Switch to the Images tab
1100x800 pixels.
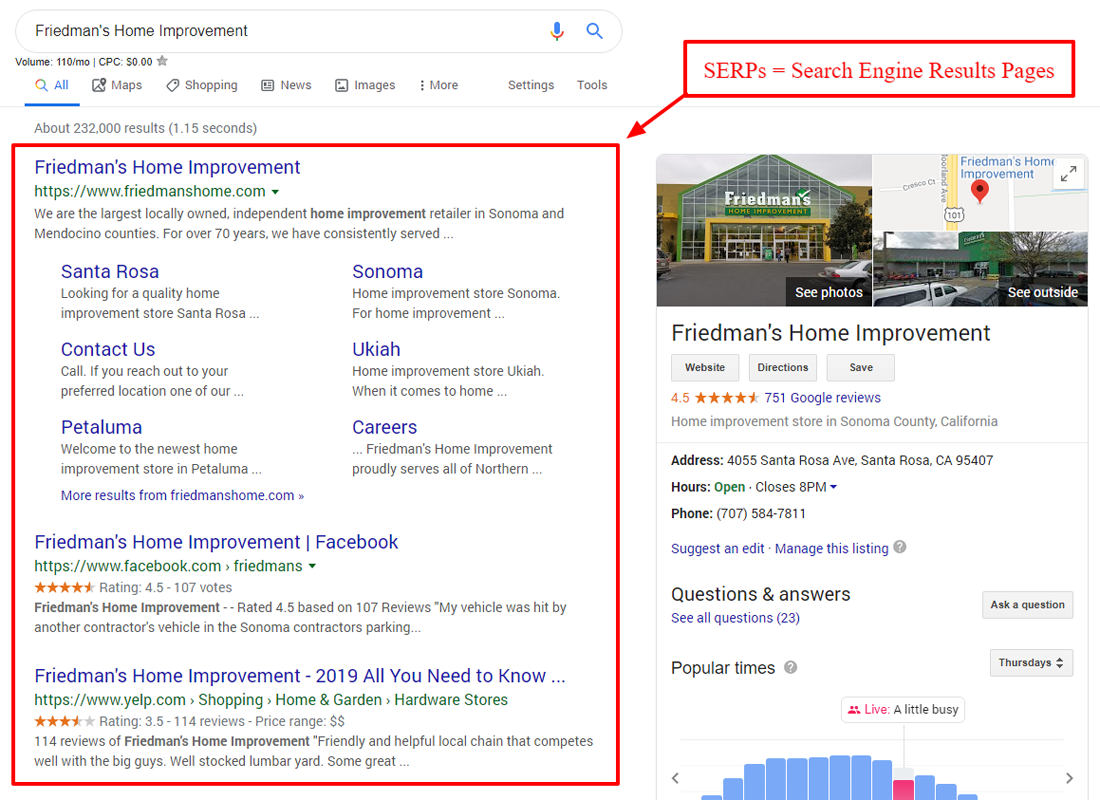(x=365, y=85)
